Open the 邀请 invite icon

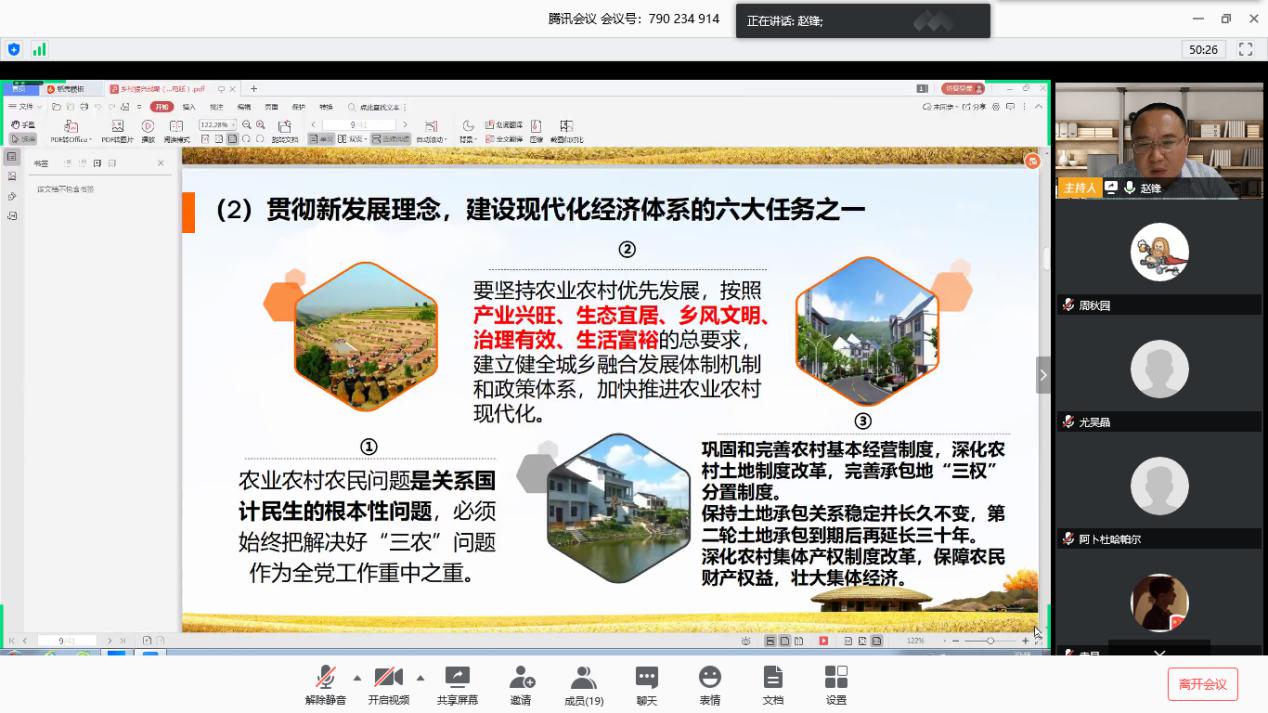[x=521, y=685]
